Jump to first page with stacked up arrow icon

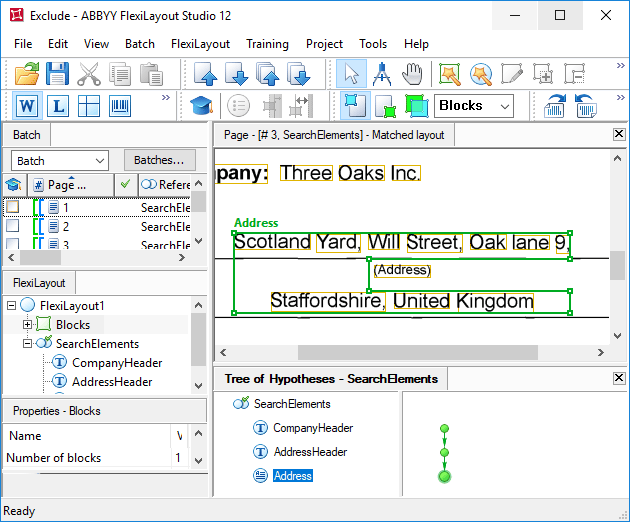tap(268, 74)
